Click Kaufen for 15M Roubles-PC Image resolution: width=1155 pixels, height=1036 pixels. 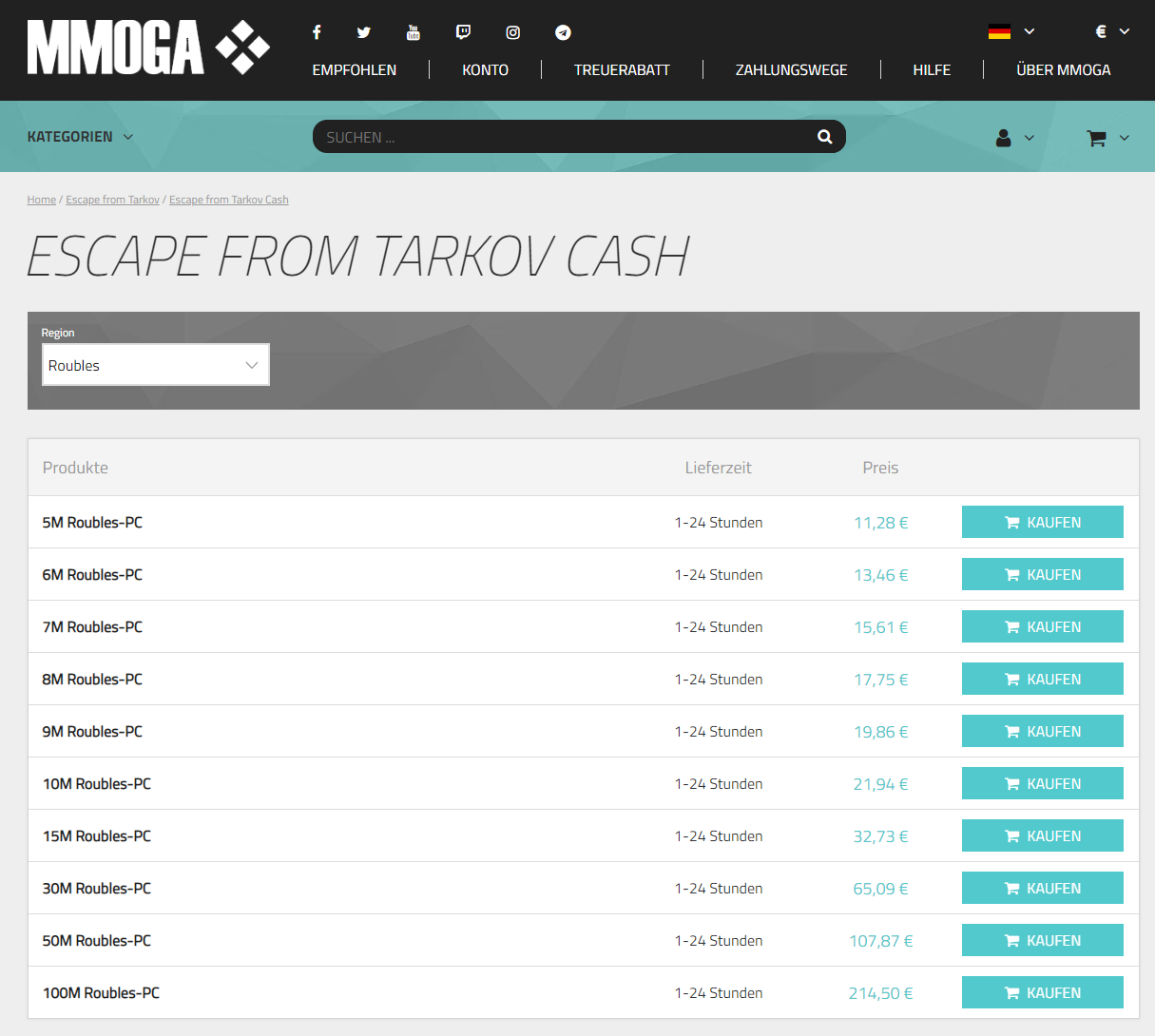pos(1043,835)
